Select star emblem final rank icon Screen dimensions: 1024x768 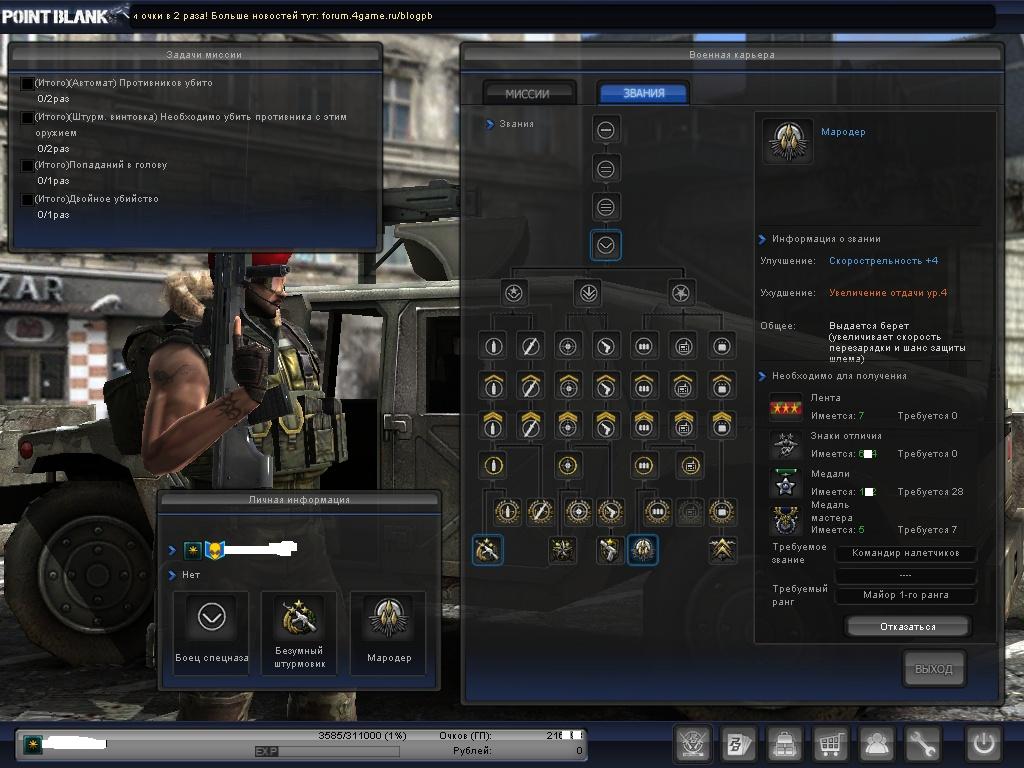(x=562, y=550)
